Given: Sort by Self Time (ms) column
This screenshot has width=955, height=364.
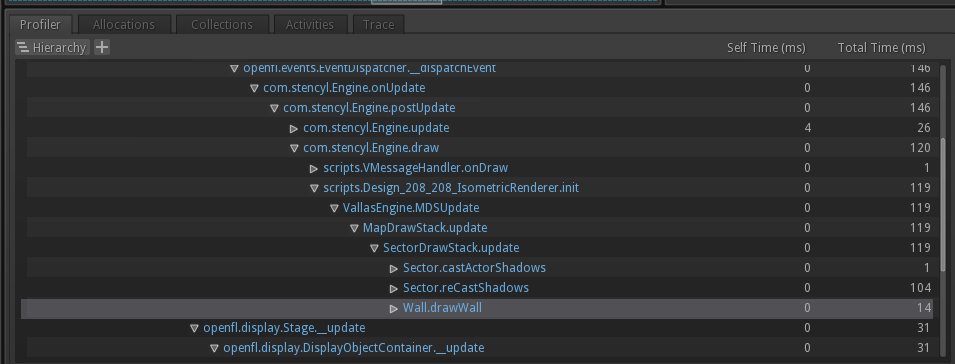Looking at the screenshot, I should click(x=766, y=47).
